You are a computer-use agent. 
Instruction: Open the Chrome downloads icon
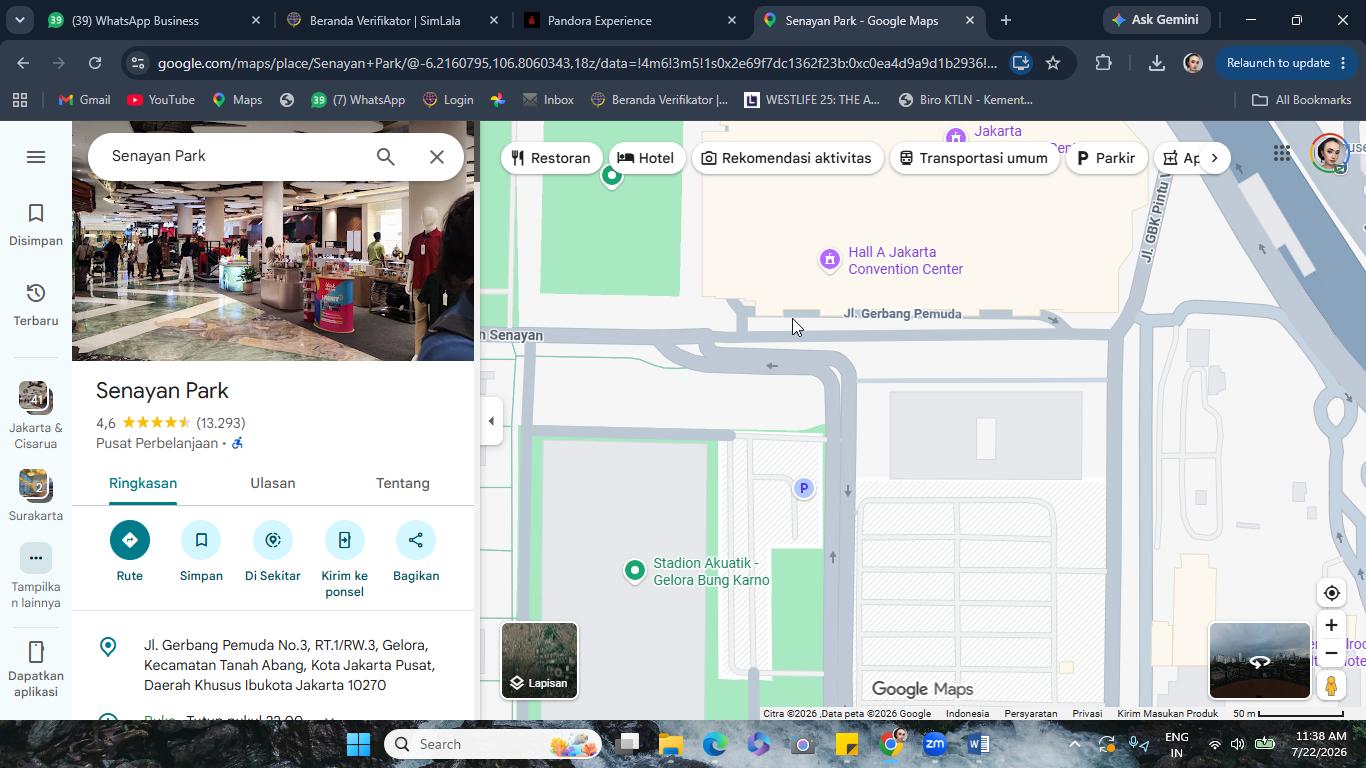pyautogui.click(x=1157, y=63)
